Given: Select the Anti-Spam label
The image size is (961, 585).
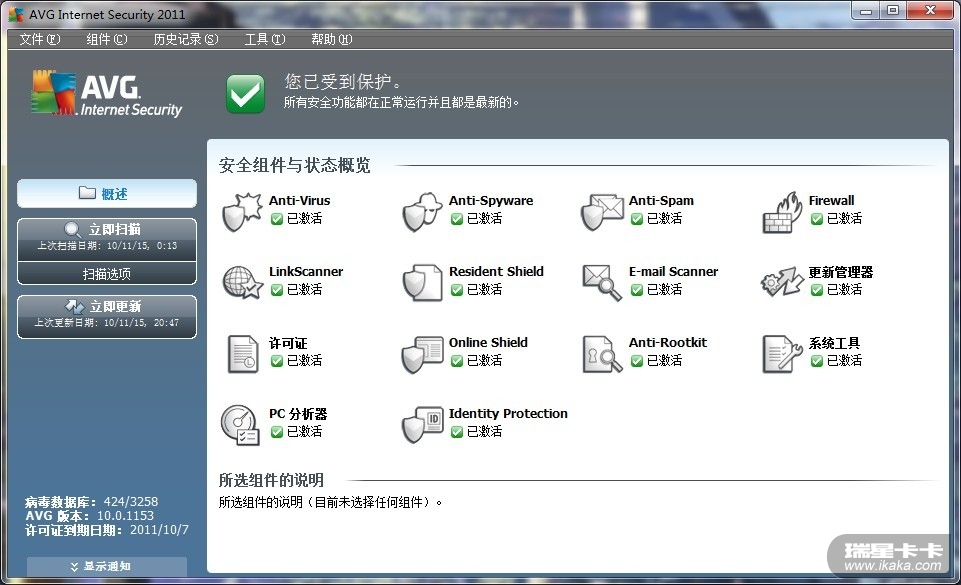Looking at the screenshot, I should pyautogui.click(x=661, y=200).
